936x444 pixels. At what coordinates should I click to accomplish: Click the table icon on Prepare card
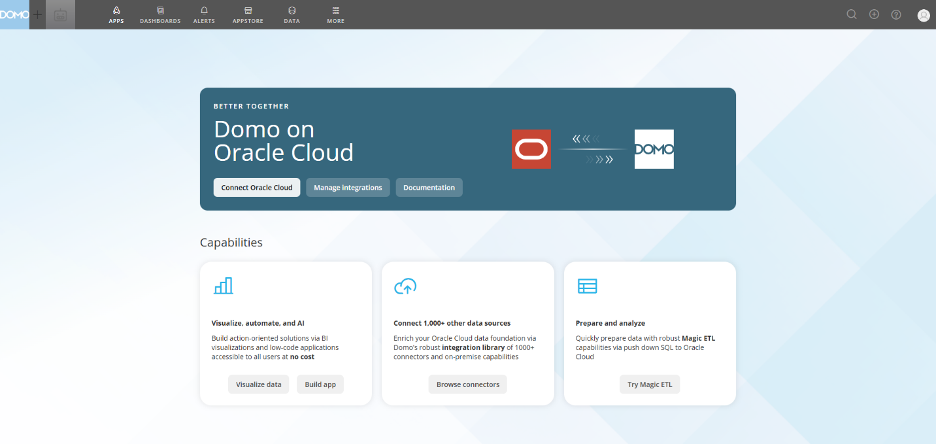(587, 286)
